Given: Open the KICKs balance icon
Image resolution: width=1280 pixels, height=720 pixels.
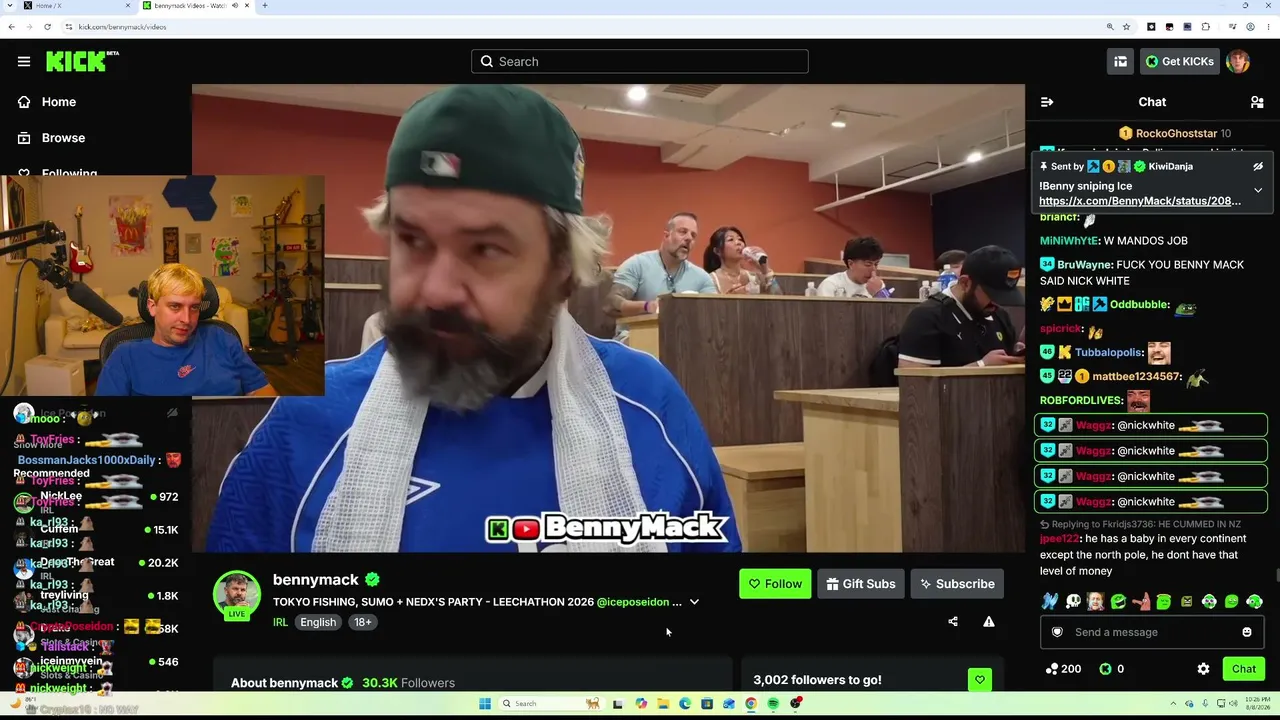Looking at the screenshot, I should [x=1105, y=669].
